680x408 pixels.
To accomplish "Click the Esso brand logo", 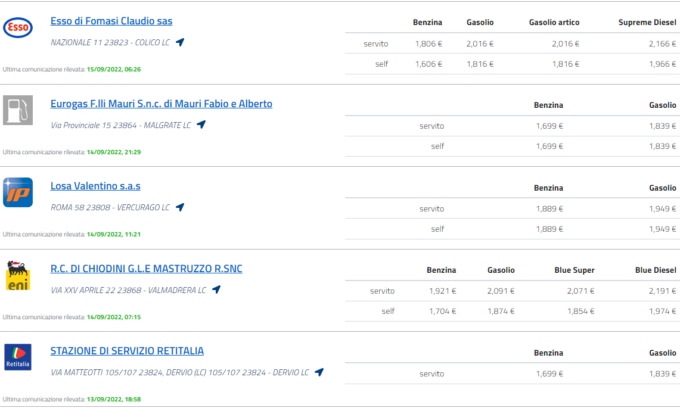I will pos(18,28).
